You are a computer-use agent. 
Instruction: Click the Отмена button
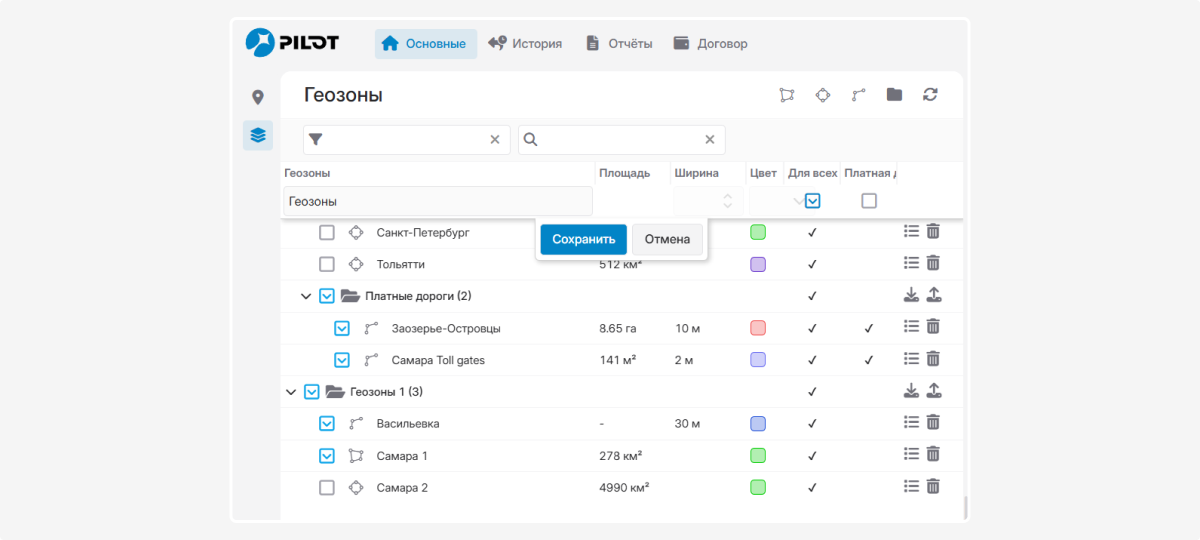pos(667,239)
